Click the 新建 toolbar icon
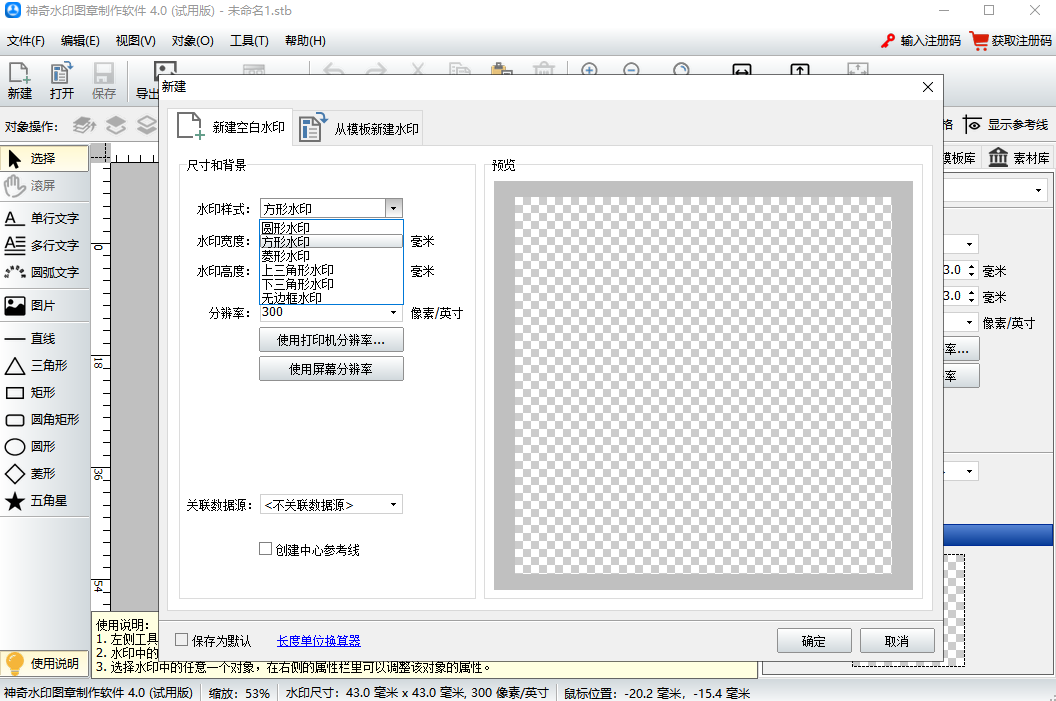This screenshot has width=1056, height=701. click(x=20, y=81)
